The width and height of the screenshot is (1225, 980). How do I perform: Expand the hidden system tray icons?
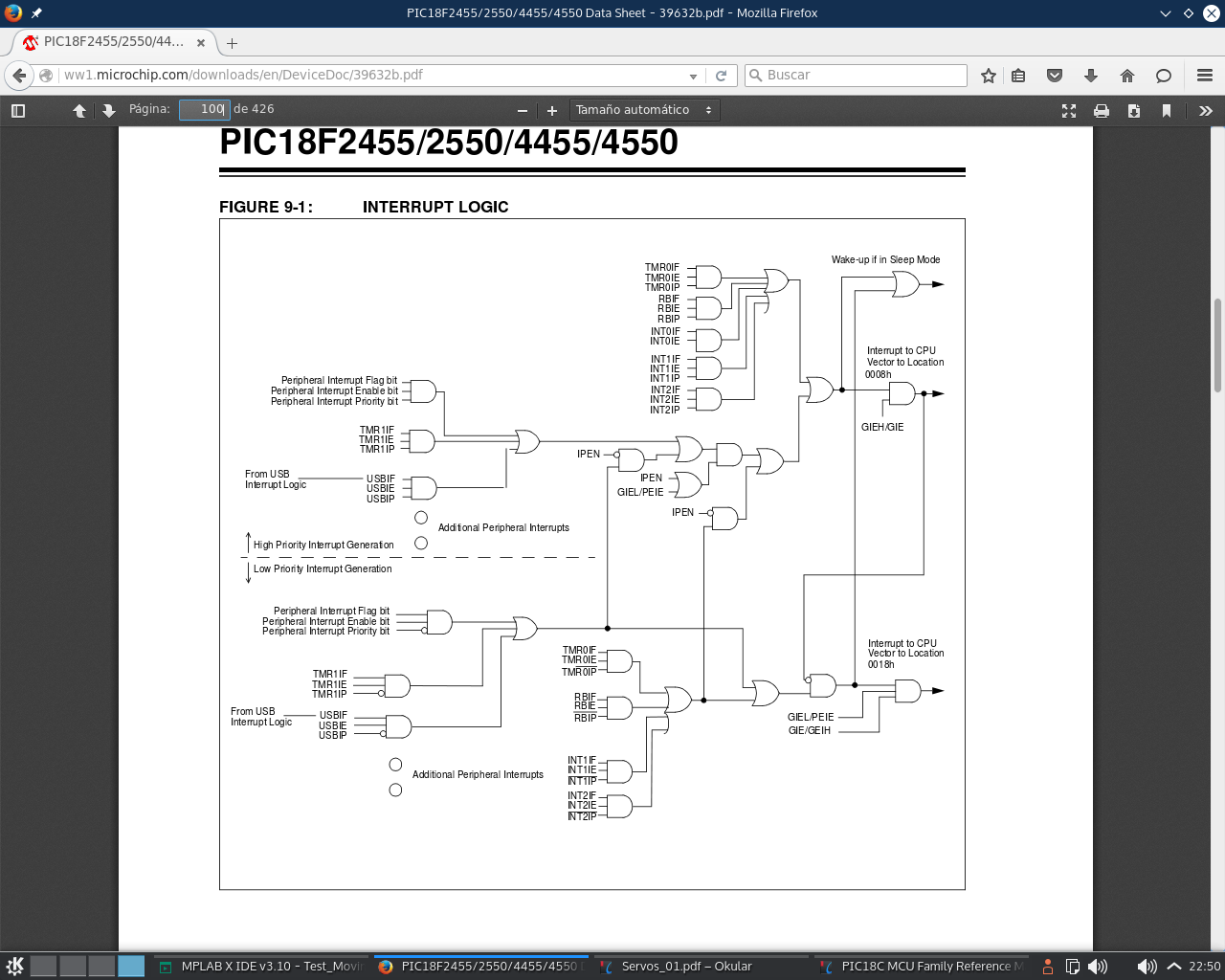1174,966
